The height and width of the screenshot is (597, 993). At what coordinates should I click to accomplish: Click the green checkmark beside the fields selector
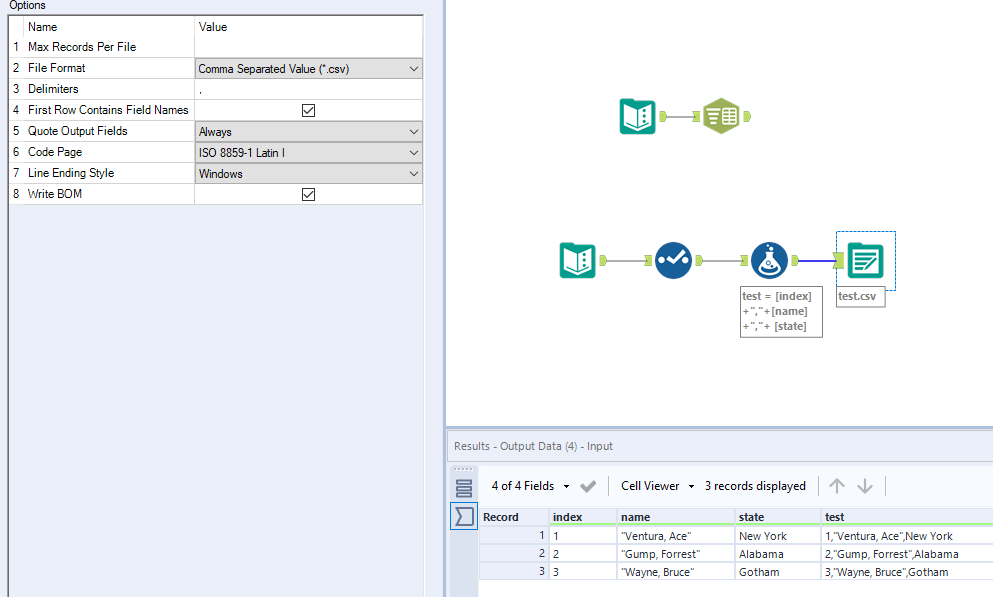[x=588, y=486]
